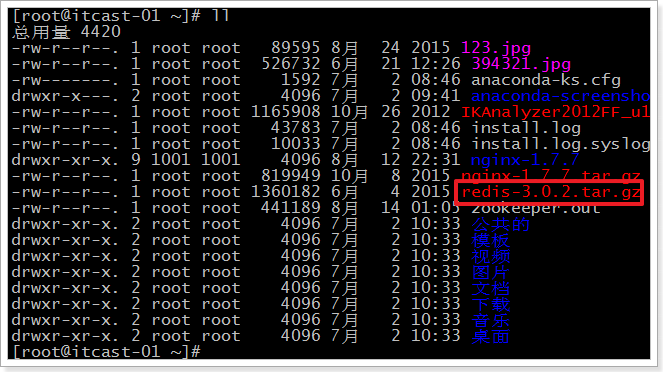This screenshot has height=372, width=663.
Task: Select the 音乐 directory name
Action: tap(490, 320)
